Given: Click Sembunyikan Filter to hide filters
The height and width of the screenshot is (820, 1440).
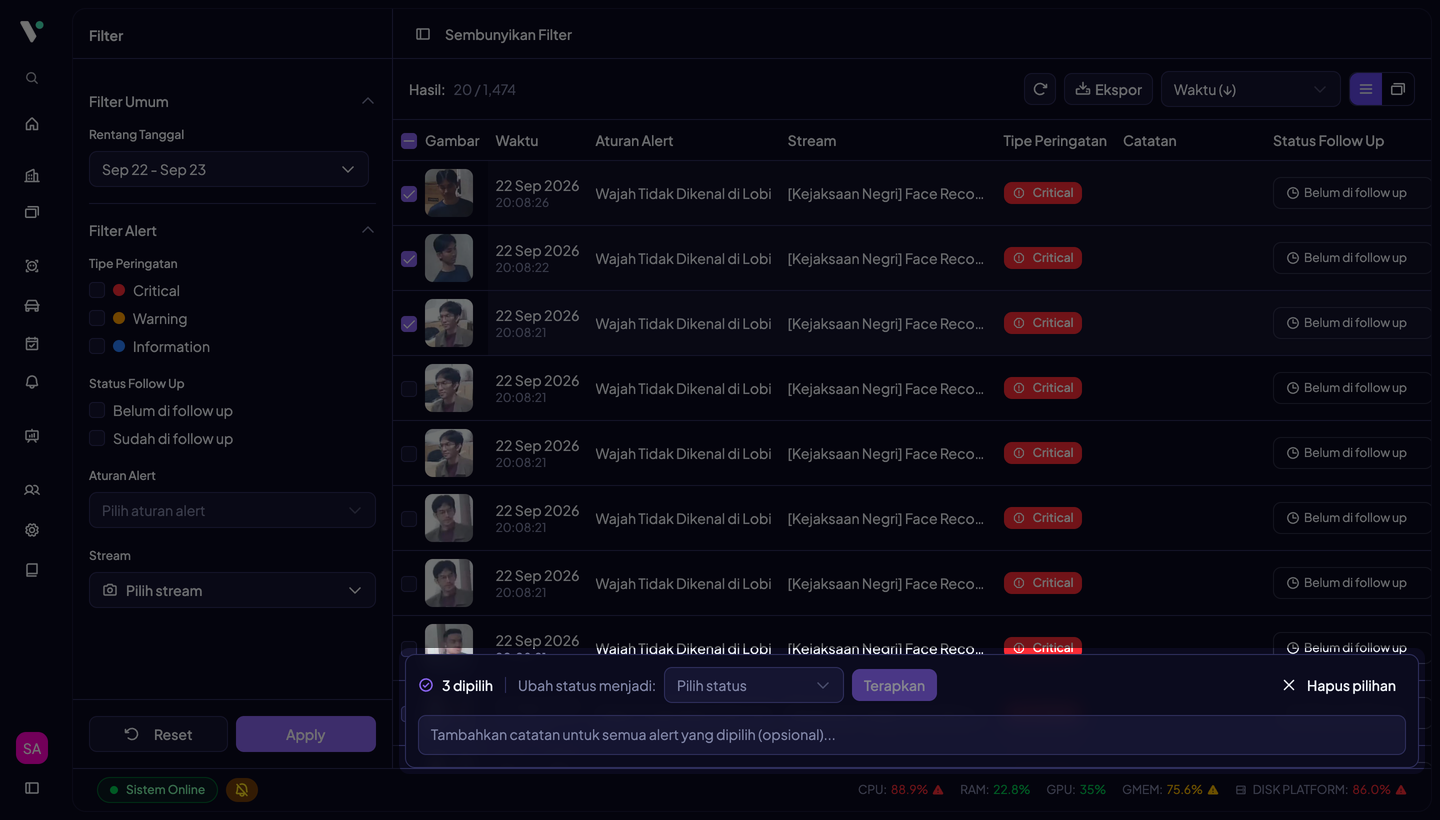Looking at the screenshot, I should 494,35.
